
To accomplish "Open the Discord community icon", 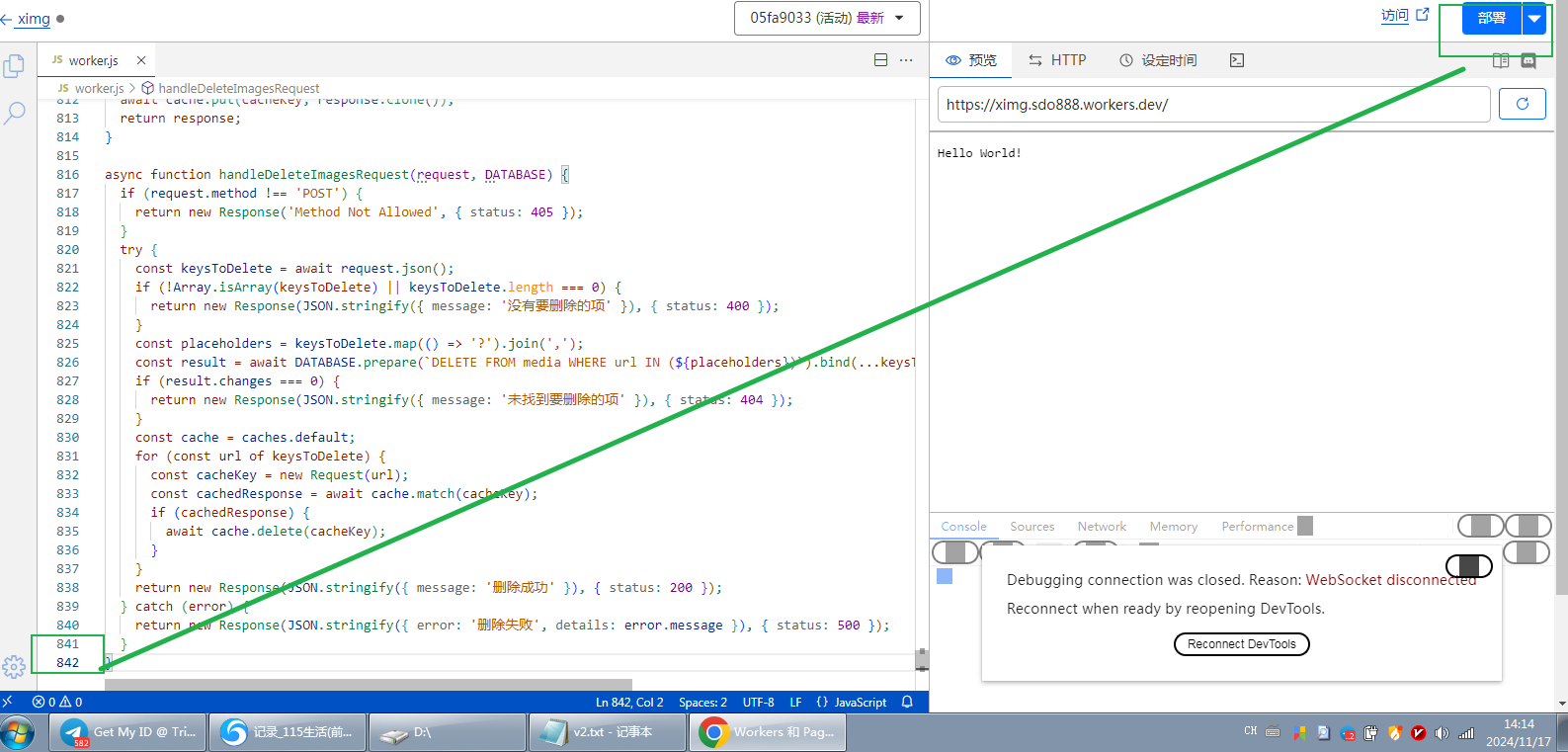I will click(x=1528, y=60).
